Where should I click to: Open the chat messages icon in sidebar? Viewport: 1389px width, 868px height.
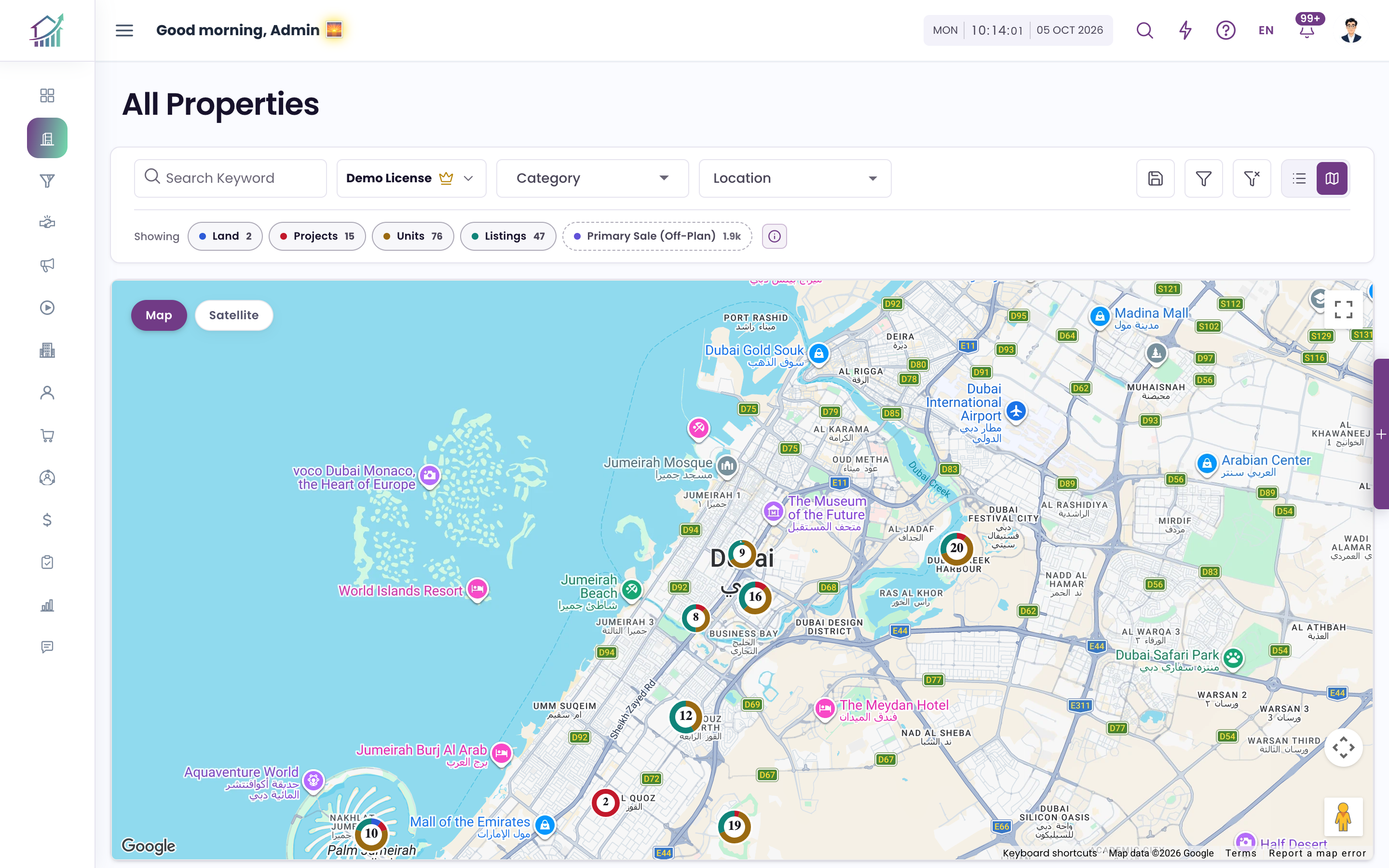(x=47, y=647)
